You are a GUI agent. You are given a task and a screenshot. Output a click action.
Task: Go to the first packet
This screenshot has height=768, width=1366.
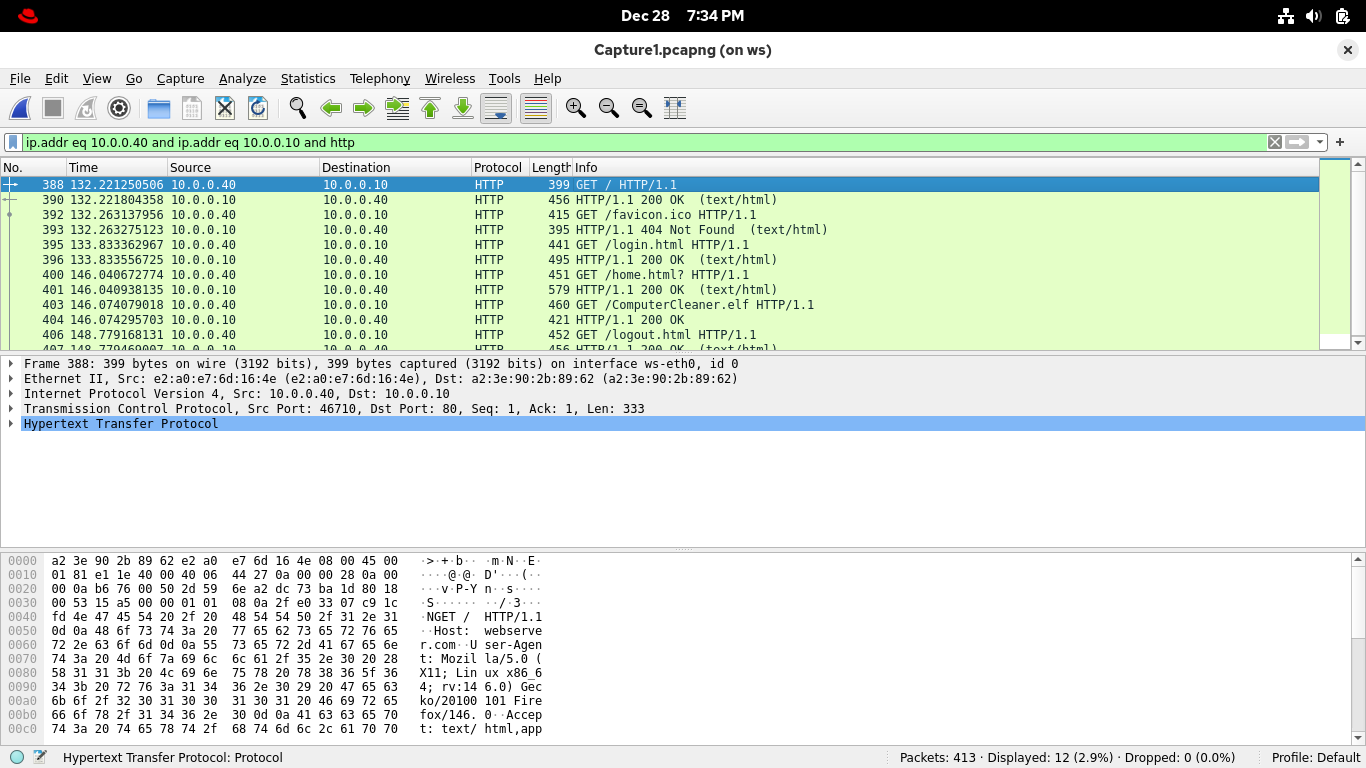[430, 108]
